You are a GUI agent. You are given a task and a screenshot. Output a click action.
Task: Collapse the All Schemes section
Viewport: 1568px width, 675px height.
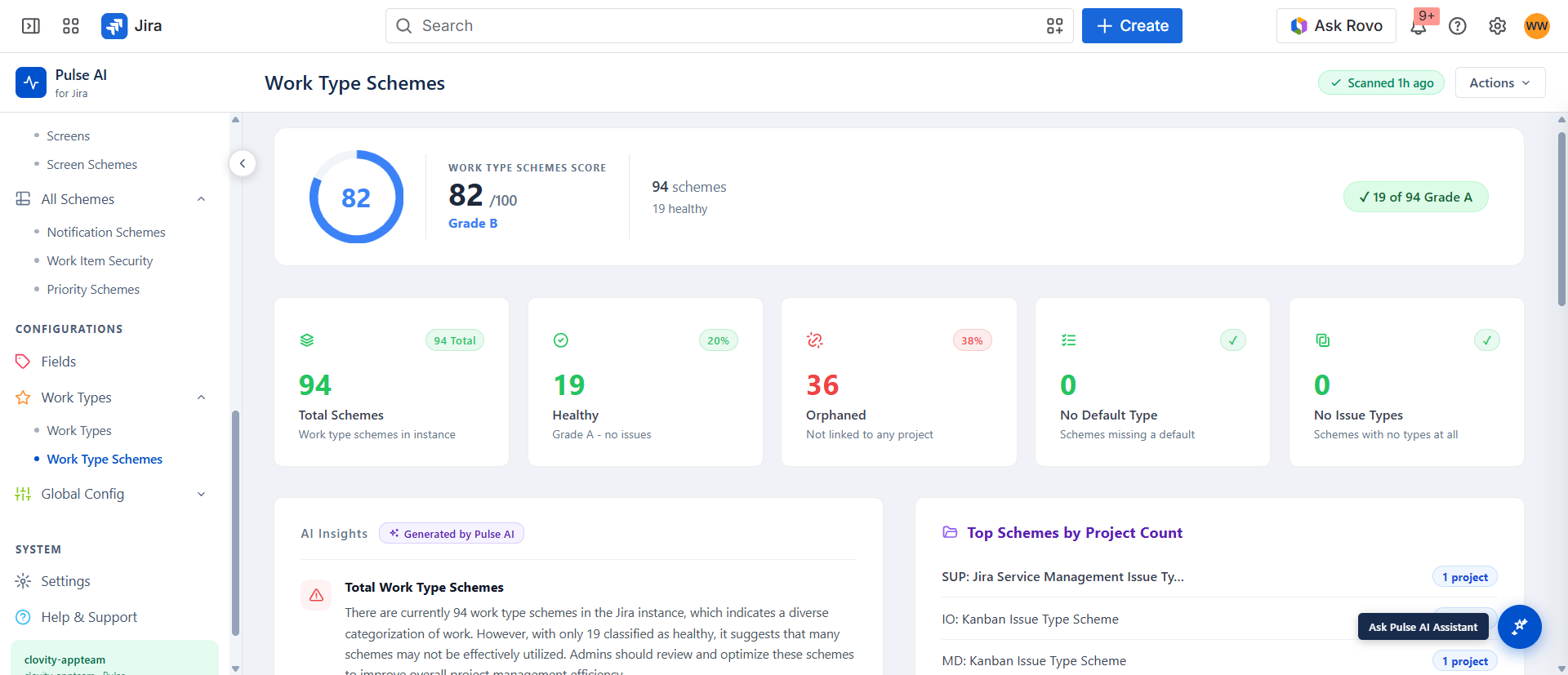[x=201, y=199]
